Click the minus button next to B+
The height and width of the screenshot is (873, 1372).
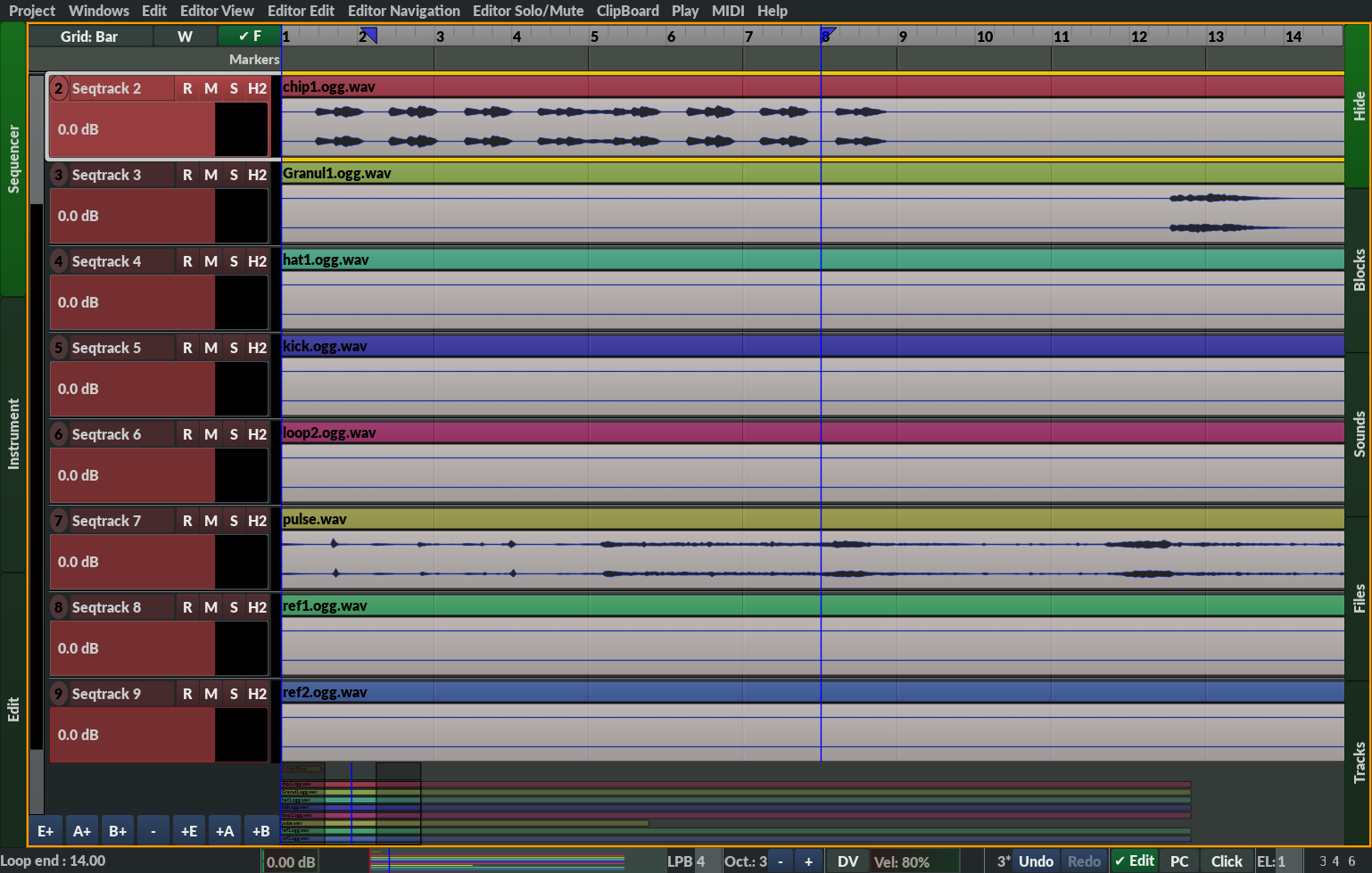(x=153, y=831)
